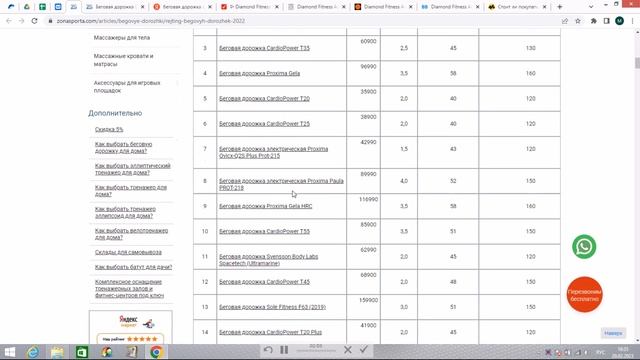Image resolution: width=640 pixels, height=360 pixels.
Task: Open the Windows Start button
Action: pyautogui.click(x=9, y=352)
